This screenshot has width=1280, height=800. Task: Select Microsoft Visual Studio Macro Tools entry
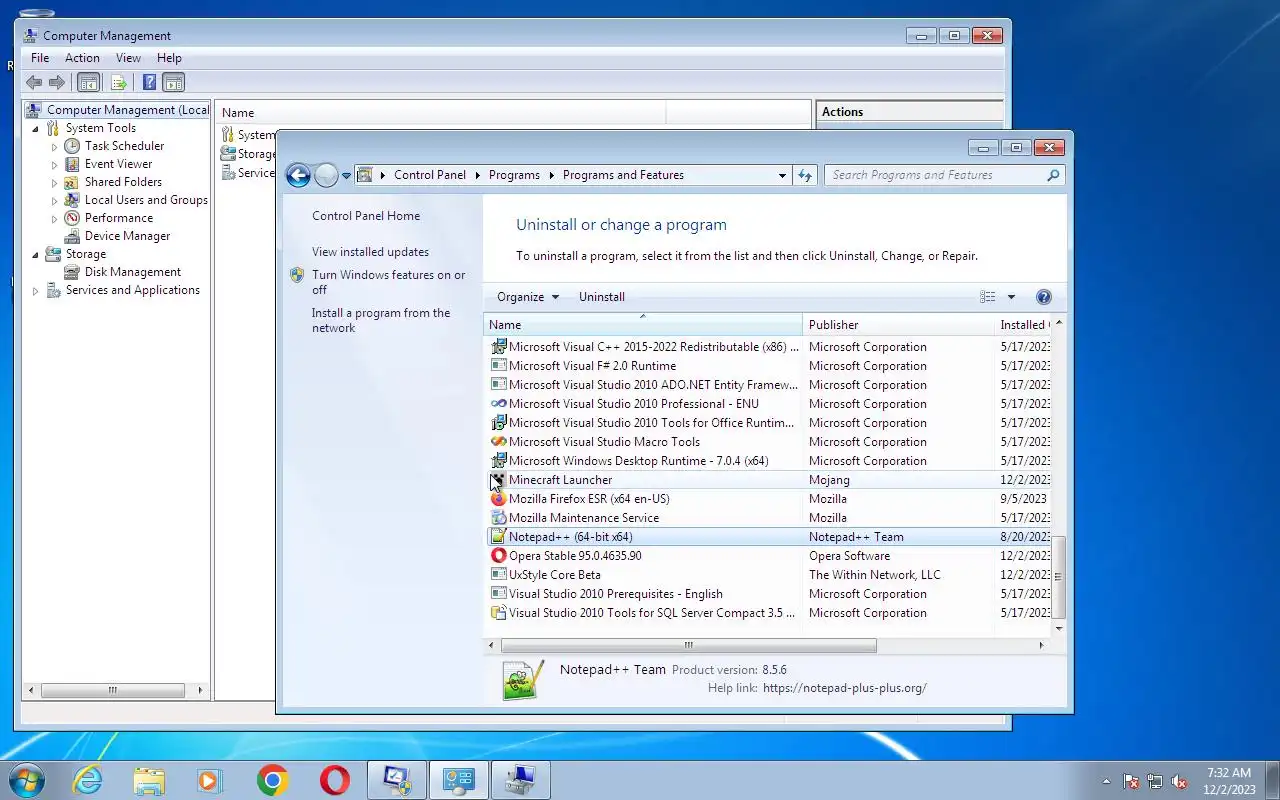click(769, 442)
